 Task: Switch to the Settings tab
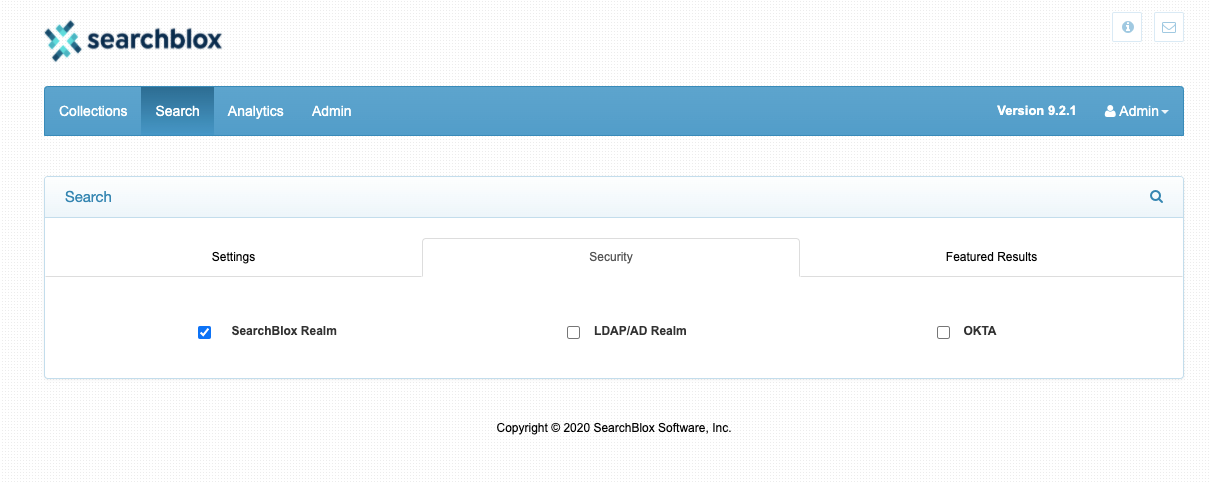click(x=233, y=257)
